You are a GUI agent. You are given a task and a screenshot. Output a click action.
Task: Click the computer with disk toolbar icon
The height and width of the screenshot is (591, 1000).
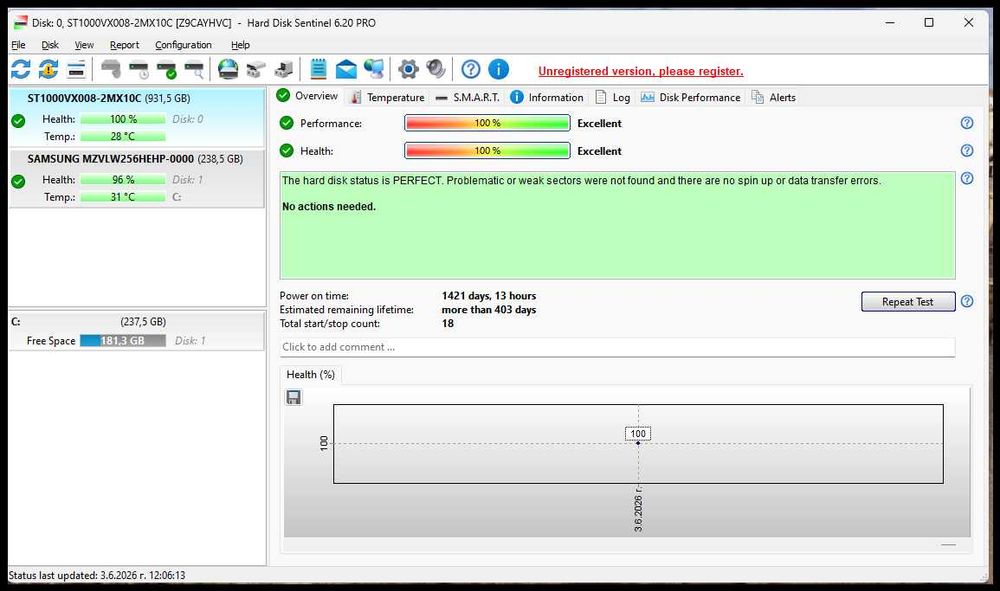point(284,69)
